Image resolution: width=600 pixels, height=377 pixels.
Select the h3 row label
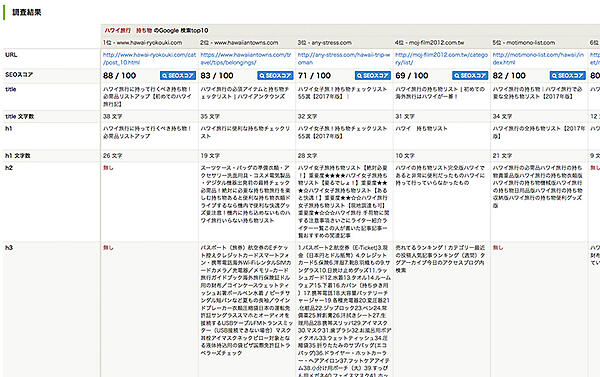9,248
